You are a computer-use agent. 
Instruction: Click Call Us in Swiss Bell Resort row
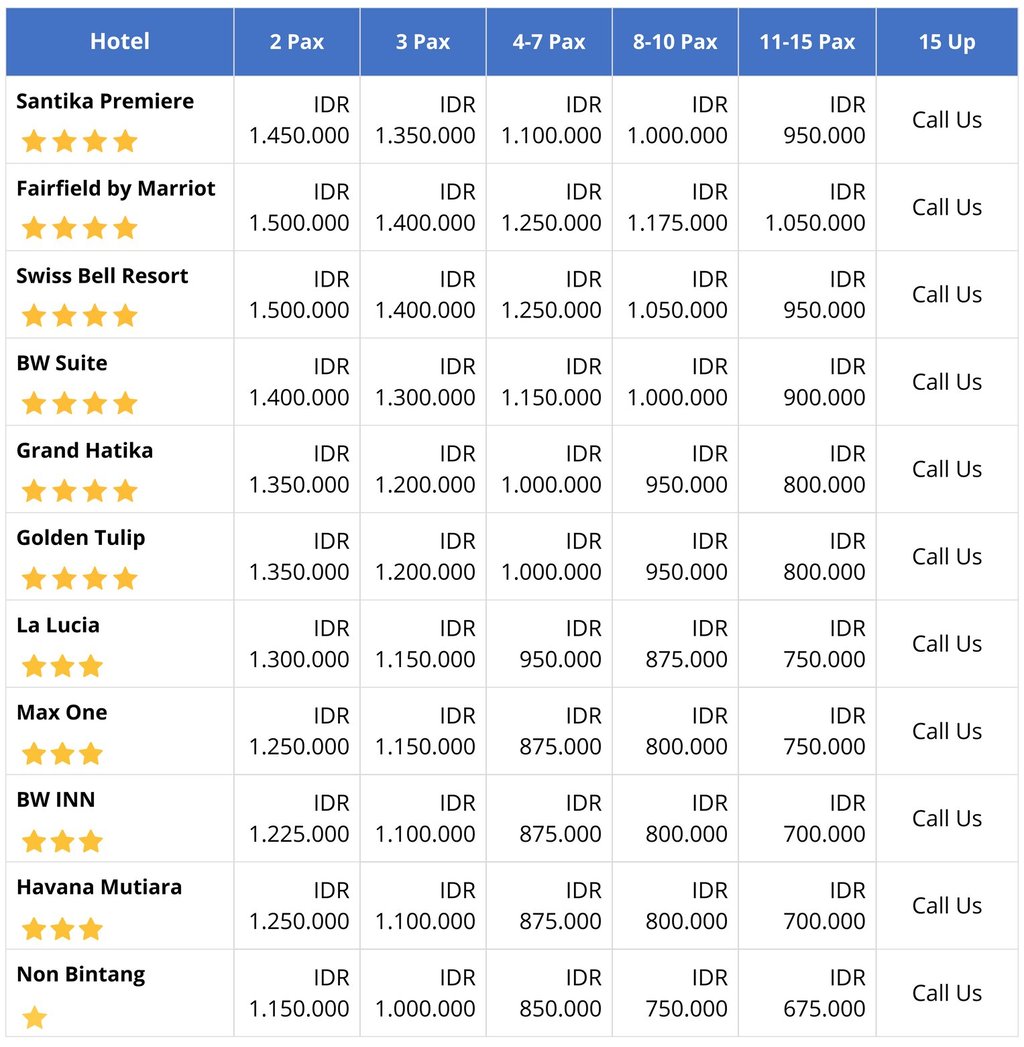click(947, 294)
